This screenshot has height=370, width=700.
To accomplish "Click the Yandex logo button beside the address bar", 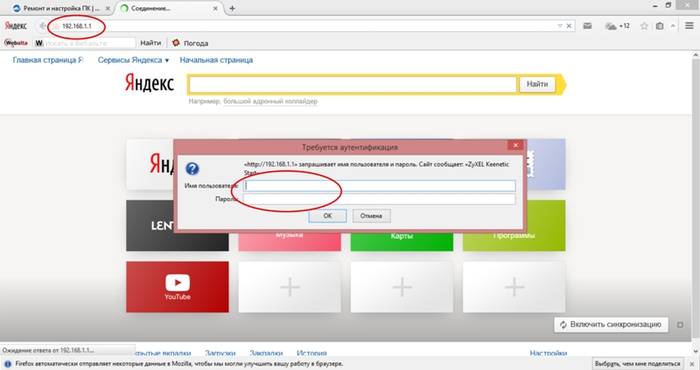I will (16, 26).
